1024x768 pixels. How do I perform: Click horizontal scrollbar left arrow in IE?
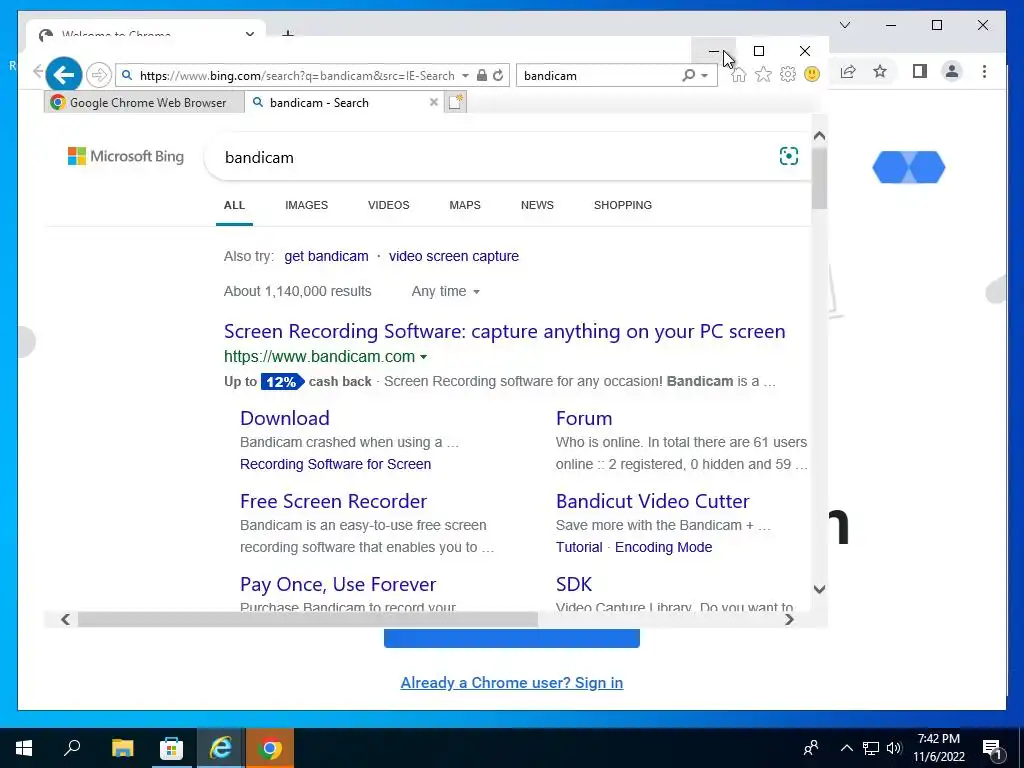(x=65, y=619)
